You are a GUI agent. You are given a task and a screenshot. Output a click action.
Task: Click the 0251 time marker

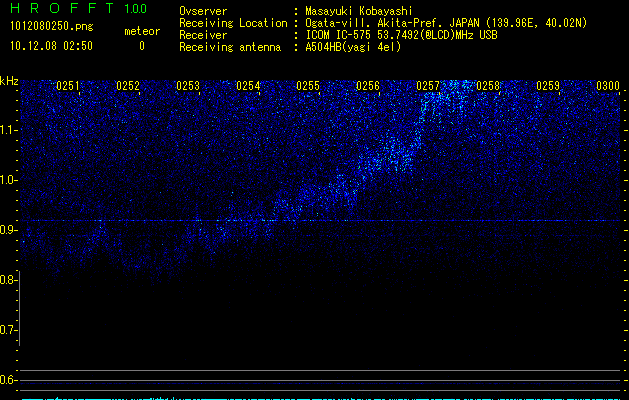tap(68, 86)
